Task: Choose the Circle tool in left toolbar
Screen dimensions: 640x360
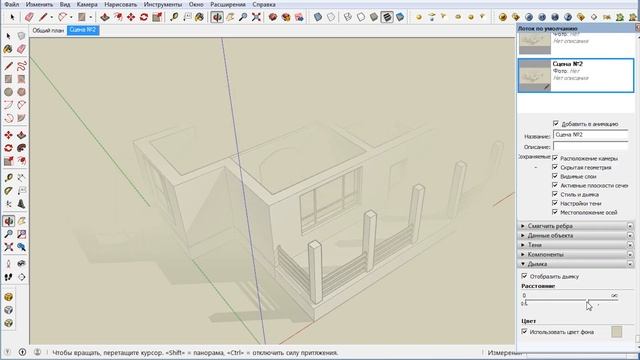Action: pos(9,92)
